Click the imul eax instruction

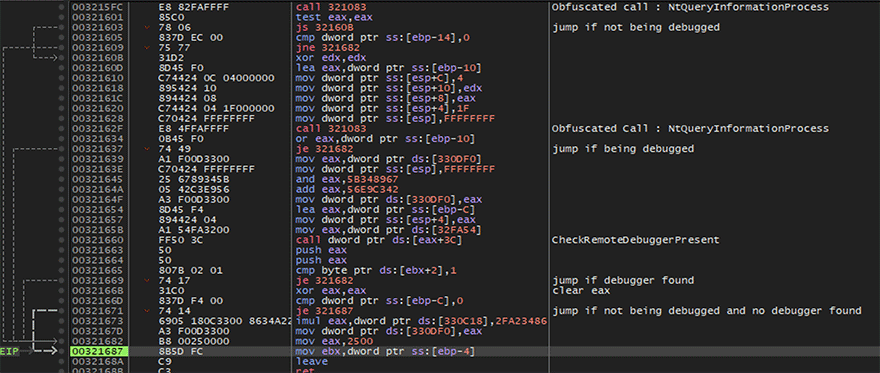click(421, 320)
